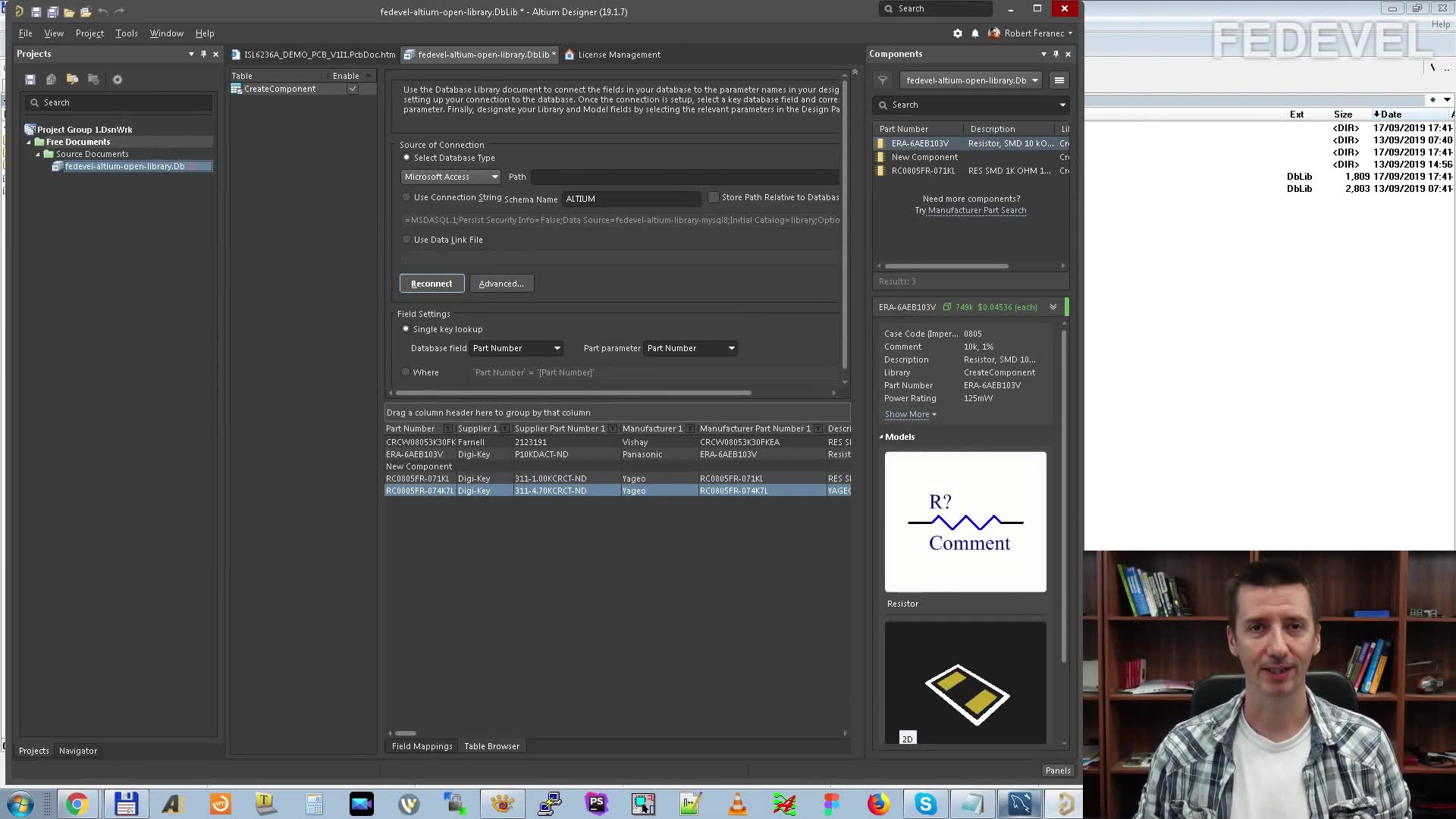1456x819 pixels.
Task: Open Altium preferences via the gear icon near username
Action: 957,33
